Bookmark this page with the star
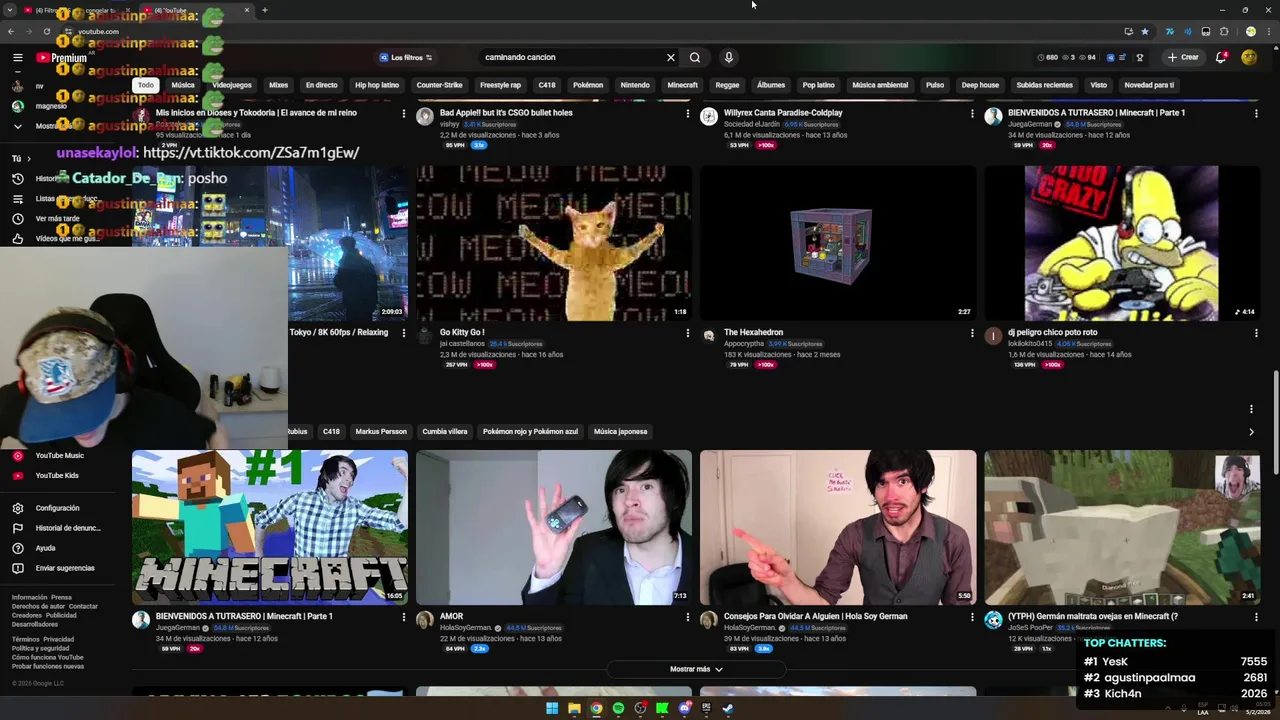 point(1145,31)
